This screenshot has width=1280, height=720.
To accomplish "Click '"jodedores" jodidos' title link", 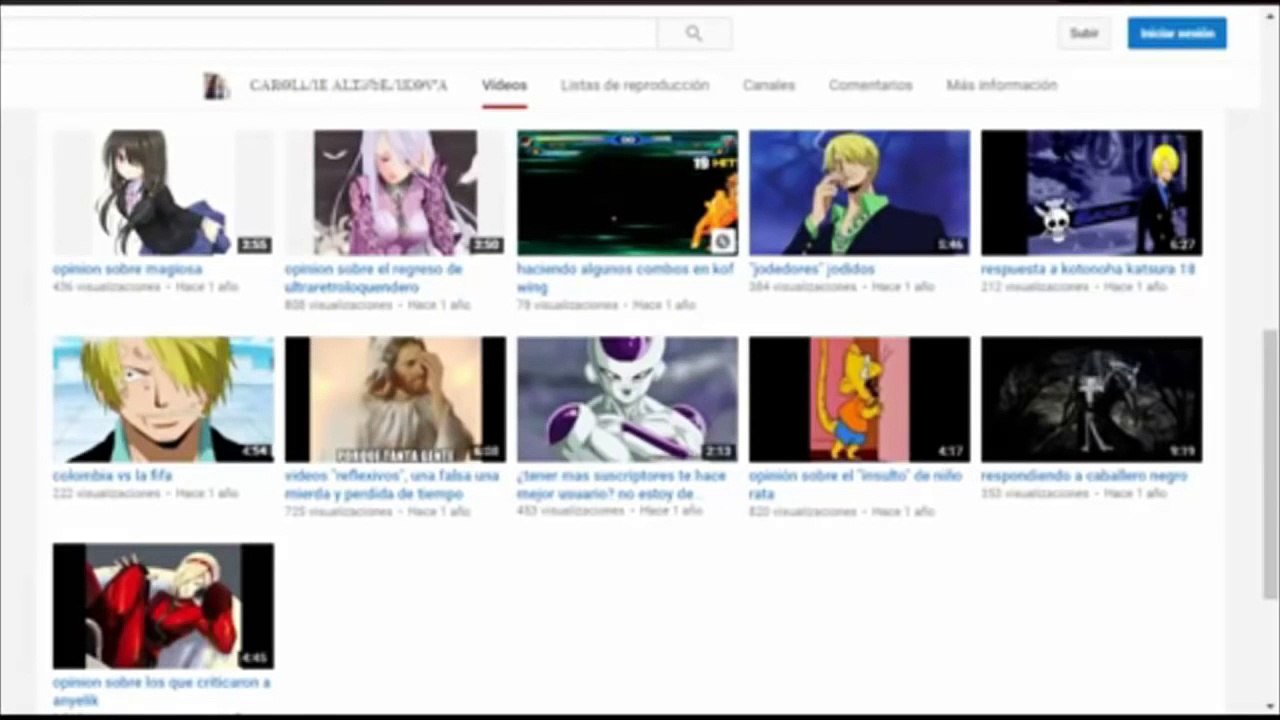I will point(811,269).
